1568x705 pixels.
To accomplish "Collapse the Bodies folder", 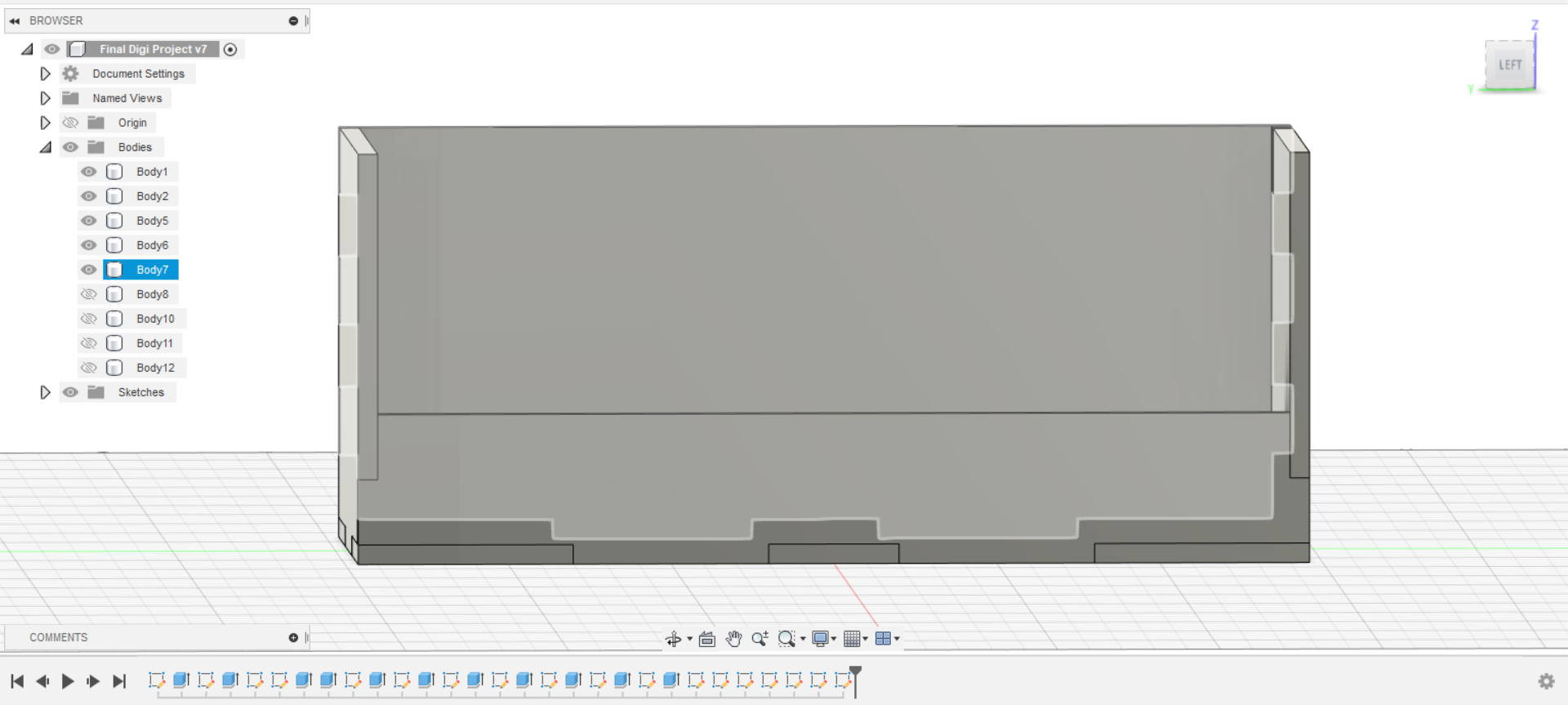I will point(45,147).
